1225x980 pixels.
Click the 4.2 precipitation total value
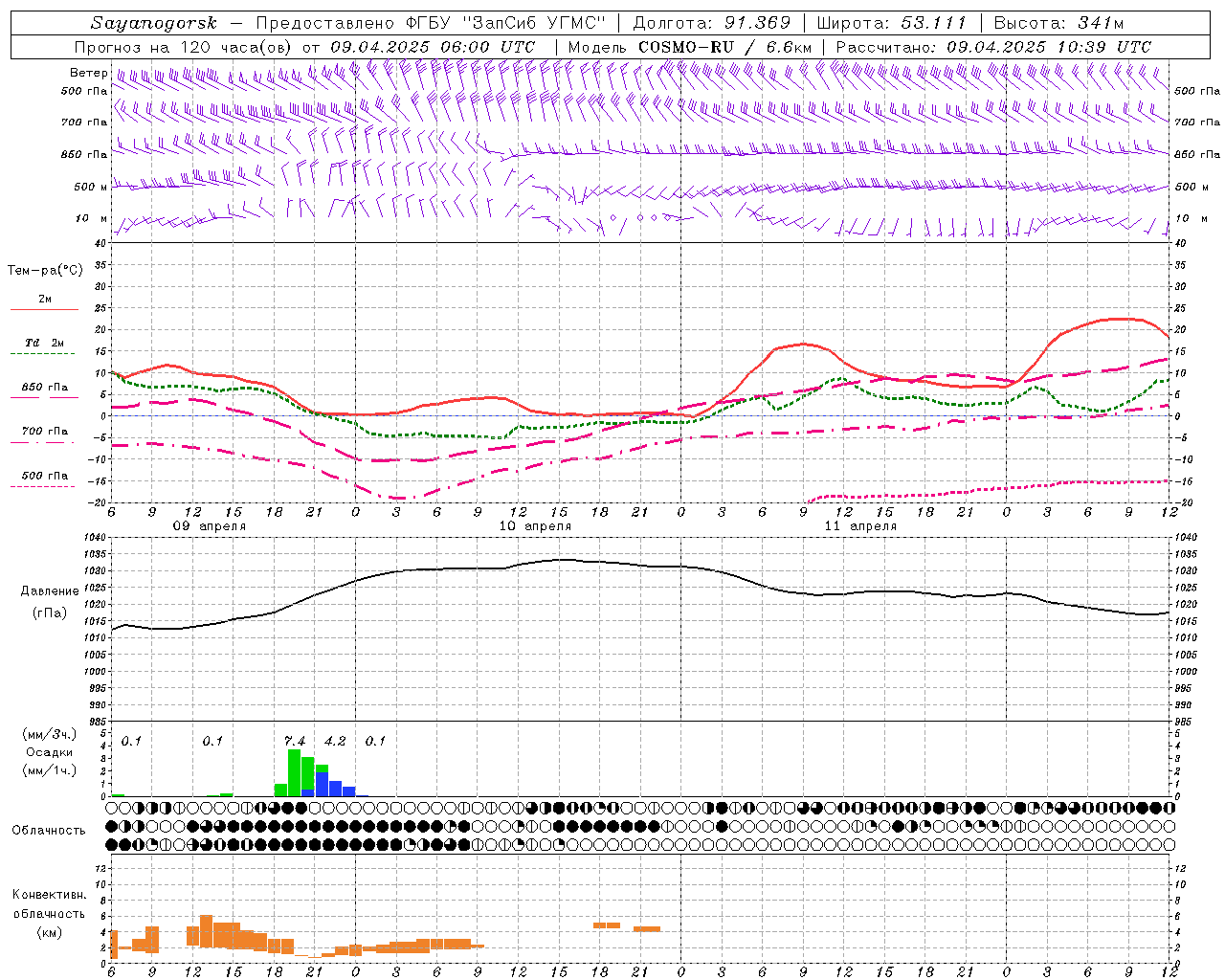(335, 741)
